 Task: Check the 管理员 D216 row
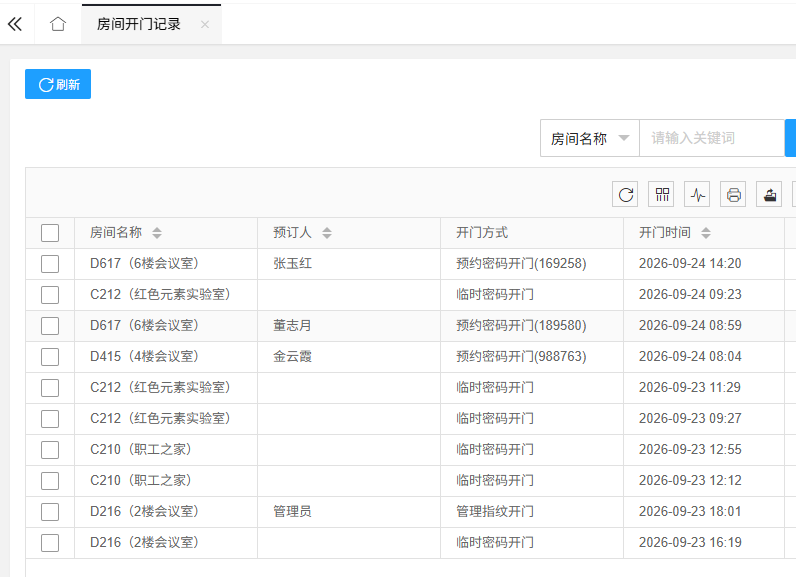coord(50,512)
